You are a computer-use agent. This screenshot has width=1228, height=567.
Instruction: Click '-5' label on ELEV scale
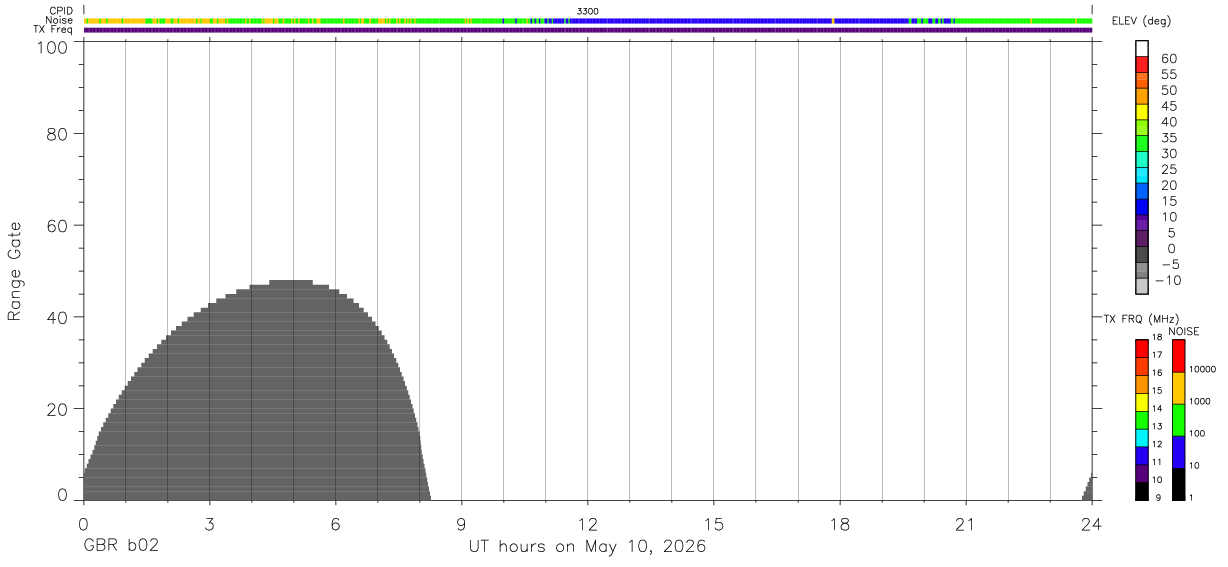coord(1170,264)
